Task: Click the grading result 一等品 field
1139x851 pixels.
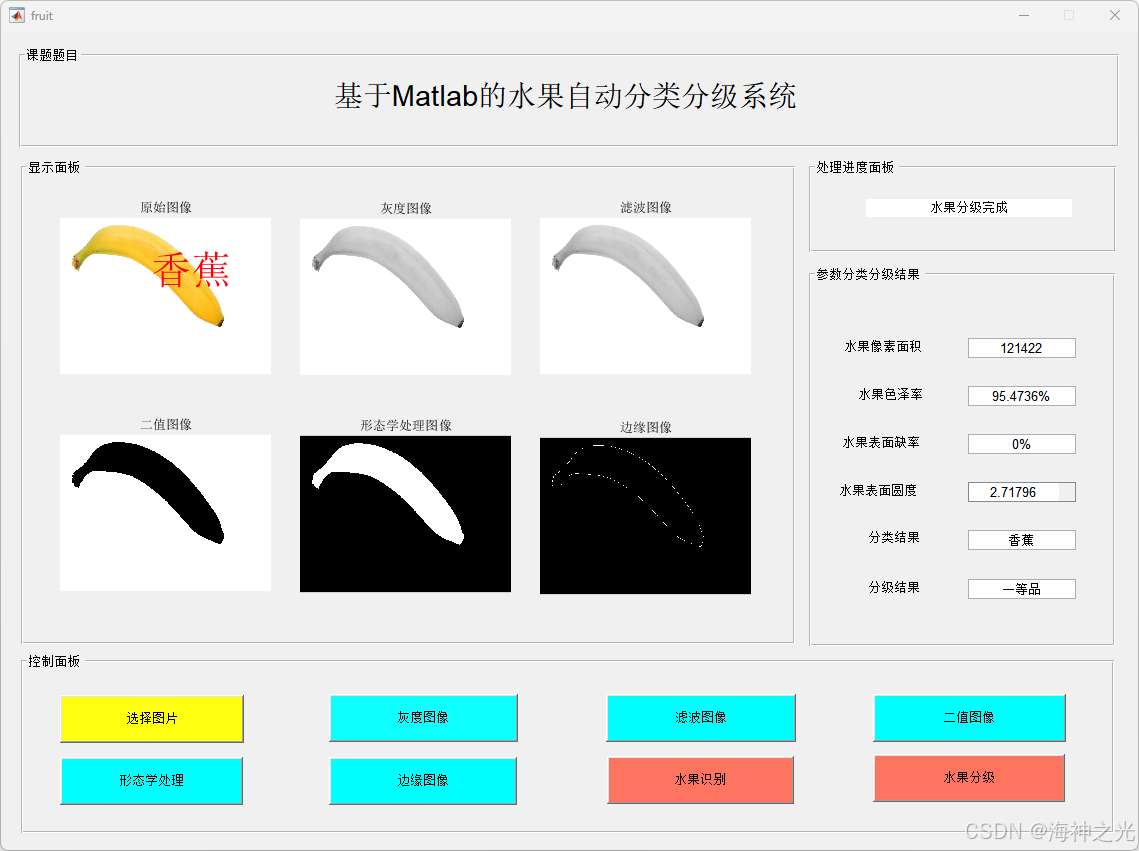Action: pos(1021,588)
